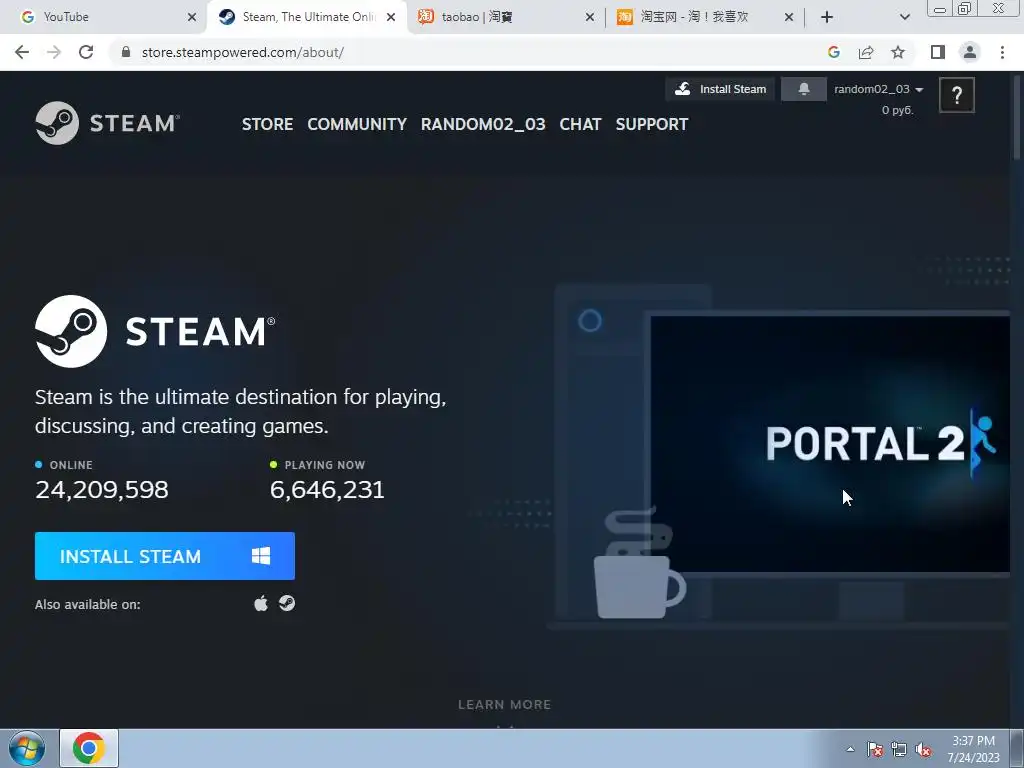
Task: Show hidden tray icons arrow
Action: coord(850,749)
